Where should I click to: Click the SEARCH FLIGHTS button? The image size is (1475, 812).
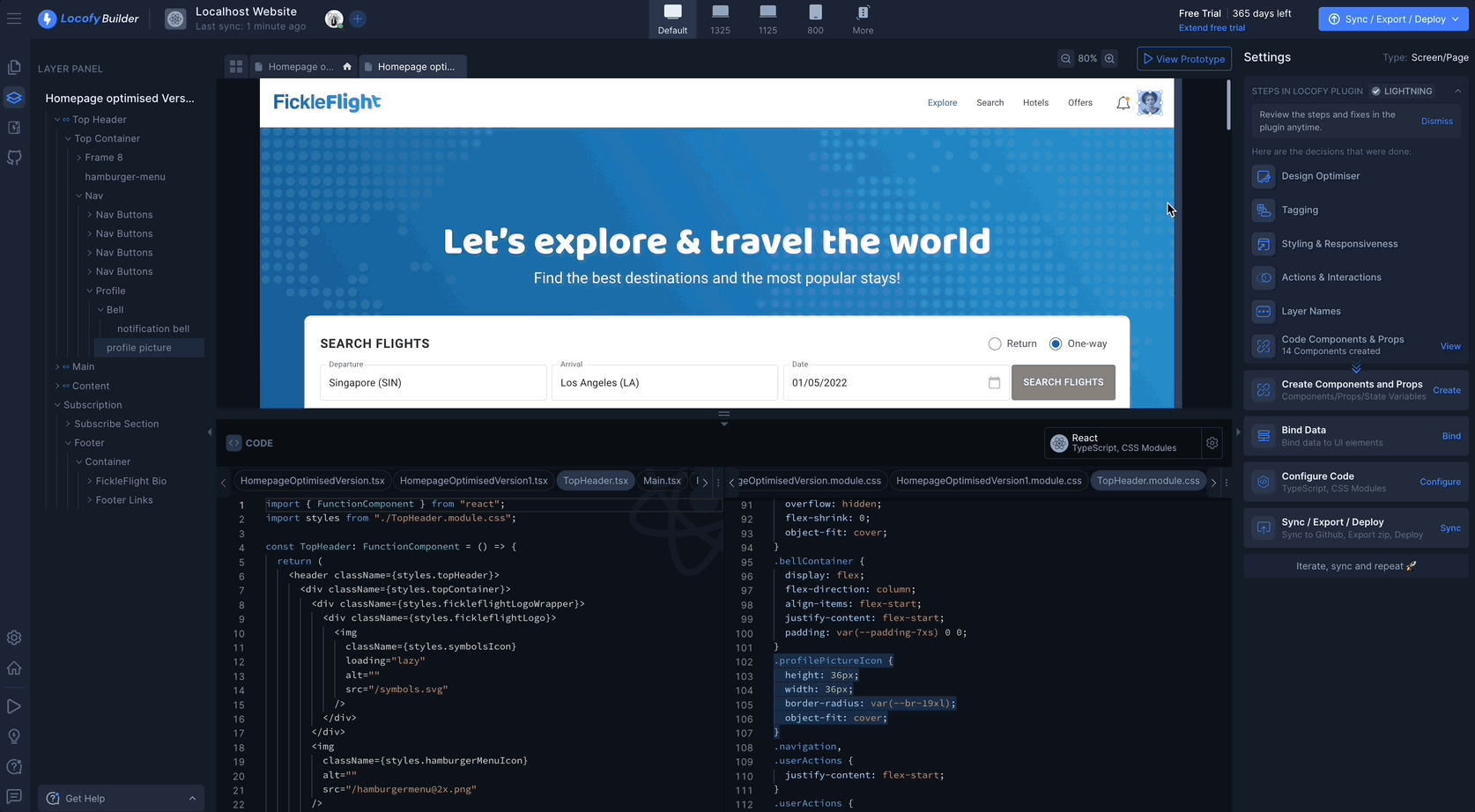(x=1063, y=382)
